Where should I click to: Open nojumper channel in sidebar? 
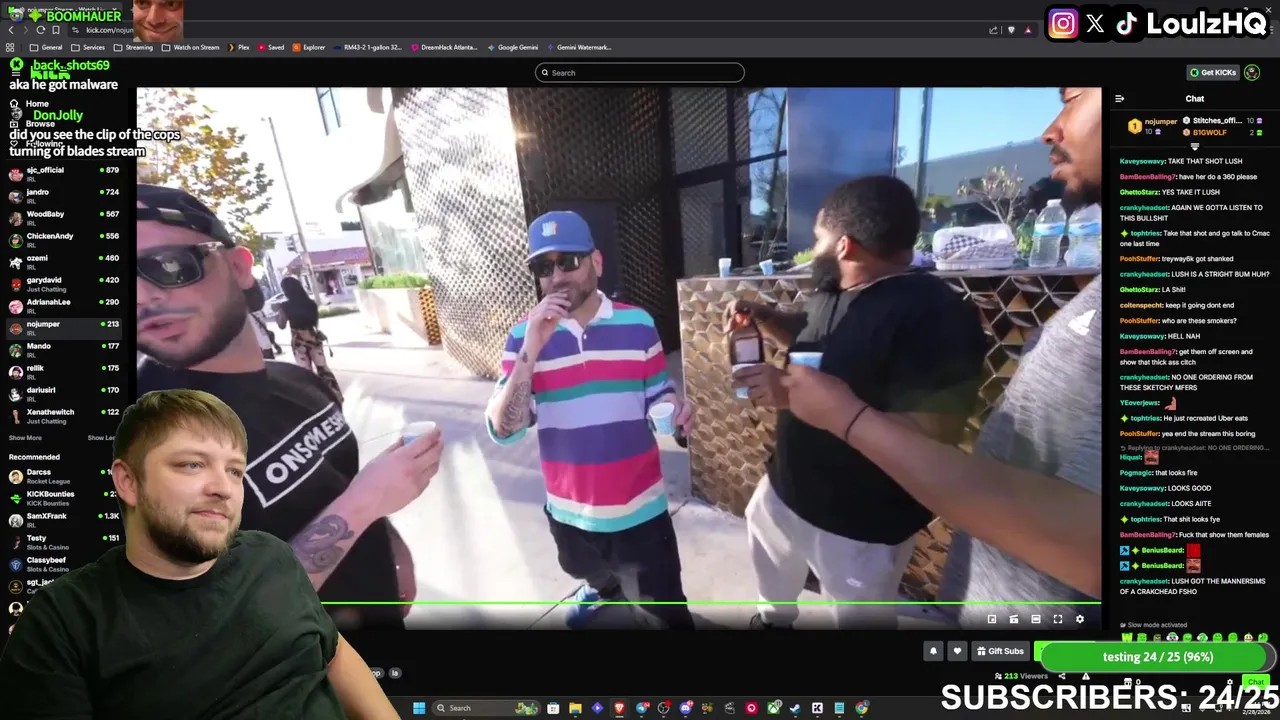[63, 327]
